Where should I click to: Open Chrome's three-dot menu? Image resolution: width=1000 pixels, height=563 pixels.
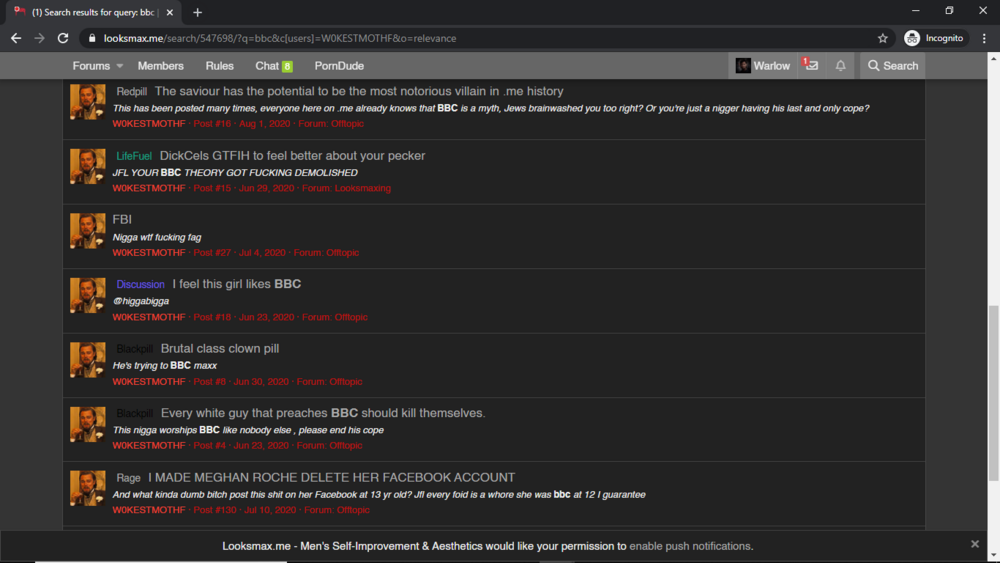pyautogui.click(x=984, y=38)
